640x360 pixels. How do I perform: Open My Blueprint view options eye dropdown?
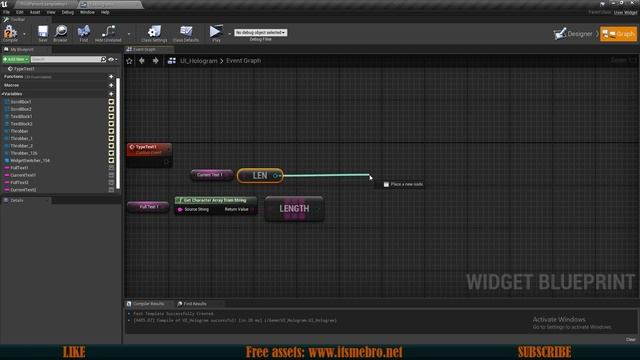coord(113,59)
